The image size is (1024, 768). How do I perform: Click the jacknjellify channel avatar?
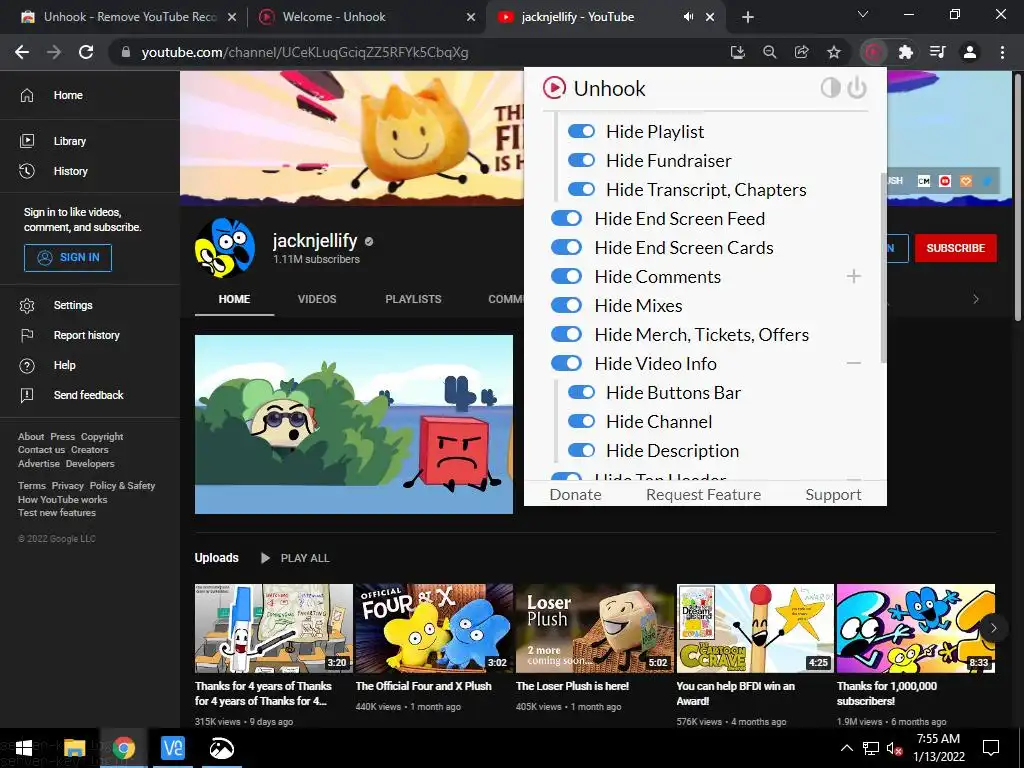tap(225, 248)
